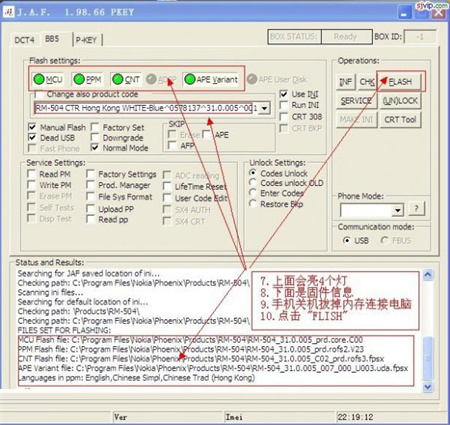Check SKIP APE checkbox
450x425 pixels.
207,135
